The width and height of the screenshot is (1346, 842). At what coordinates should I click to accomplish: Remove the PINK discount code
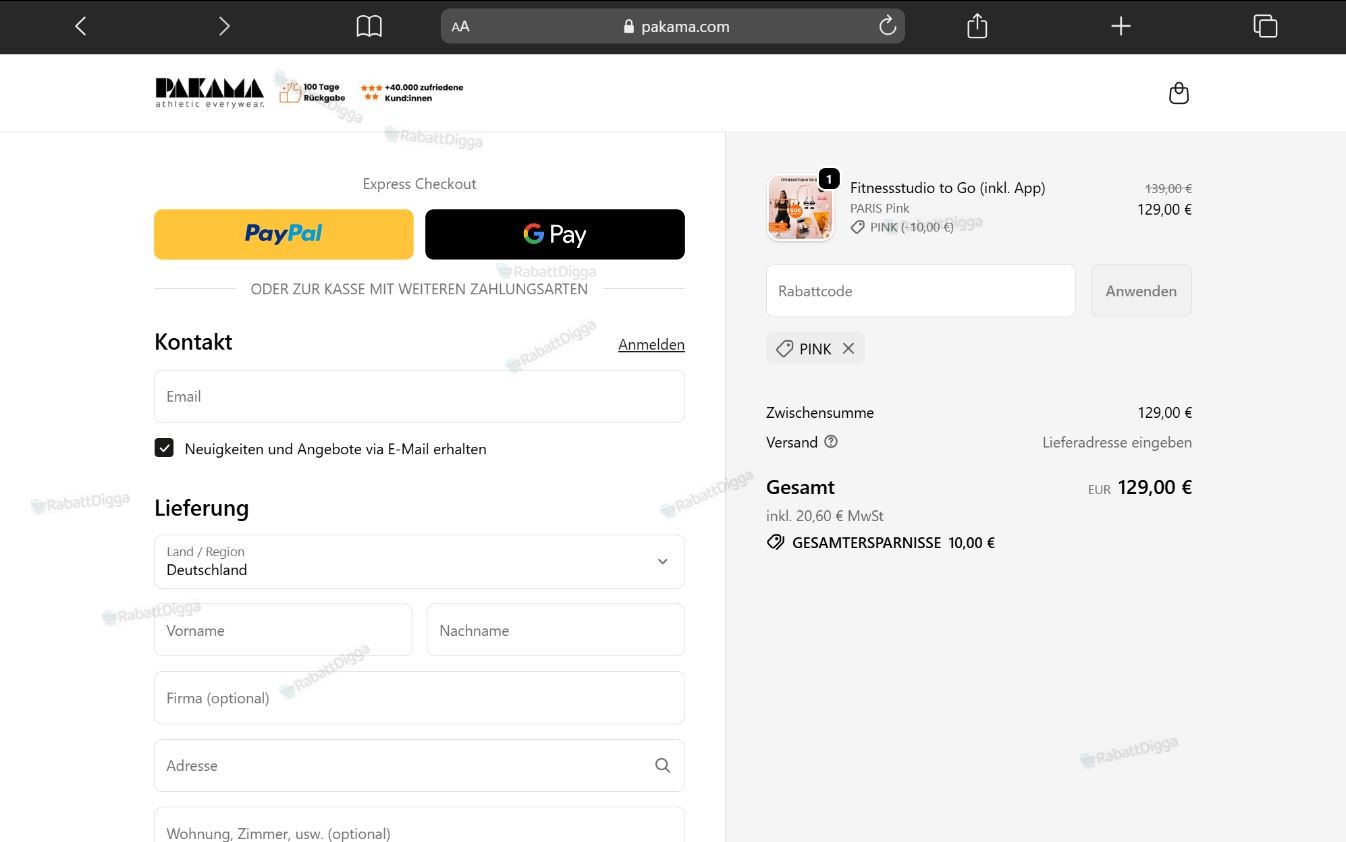pyautogui.click(x=848, y=348)
